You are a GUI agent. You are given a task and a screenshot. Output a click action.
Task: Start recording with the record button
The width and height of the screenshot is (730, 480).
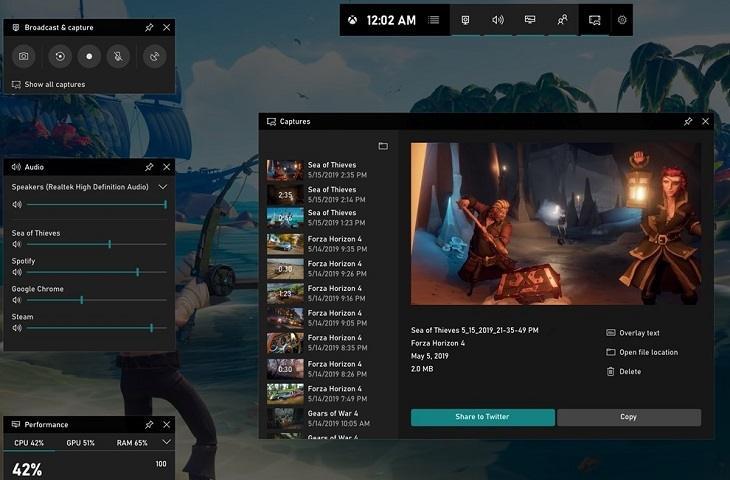coord(89,56)
